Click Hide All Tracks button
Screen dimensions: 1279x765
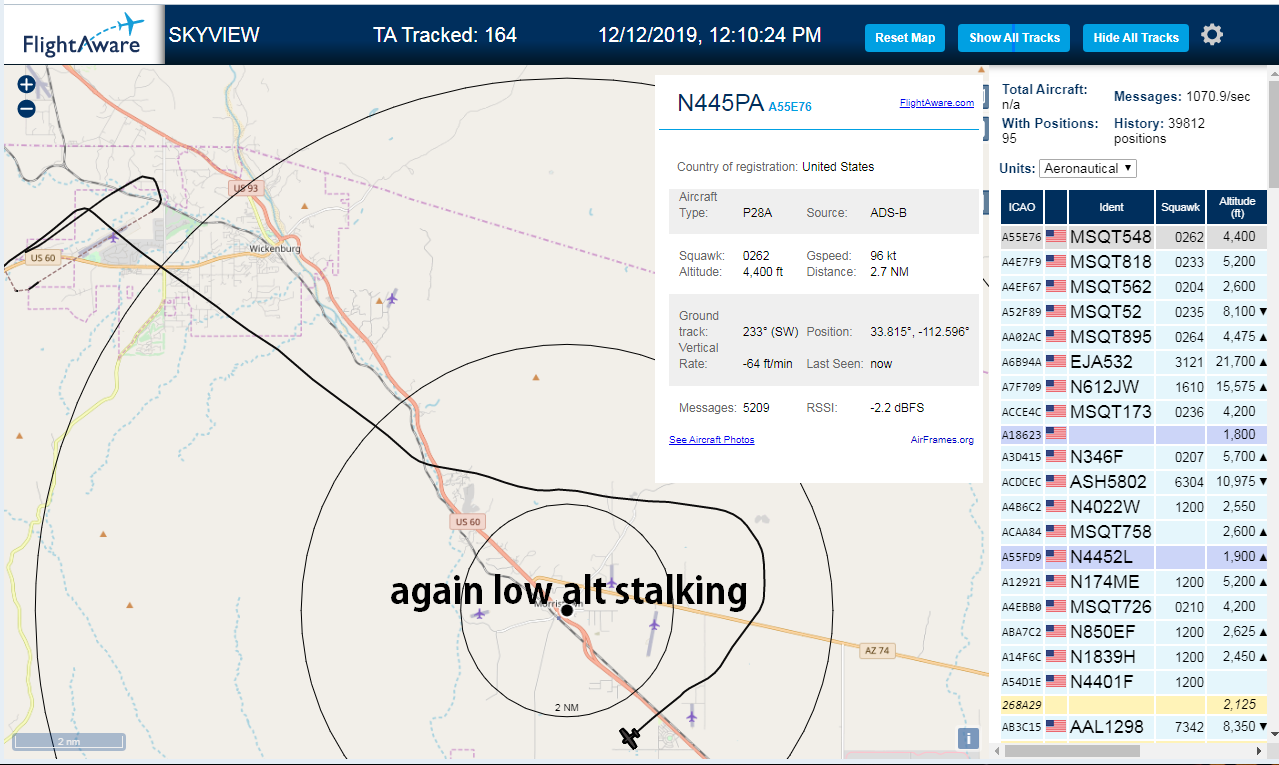click(x=1136, y=38)
